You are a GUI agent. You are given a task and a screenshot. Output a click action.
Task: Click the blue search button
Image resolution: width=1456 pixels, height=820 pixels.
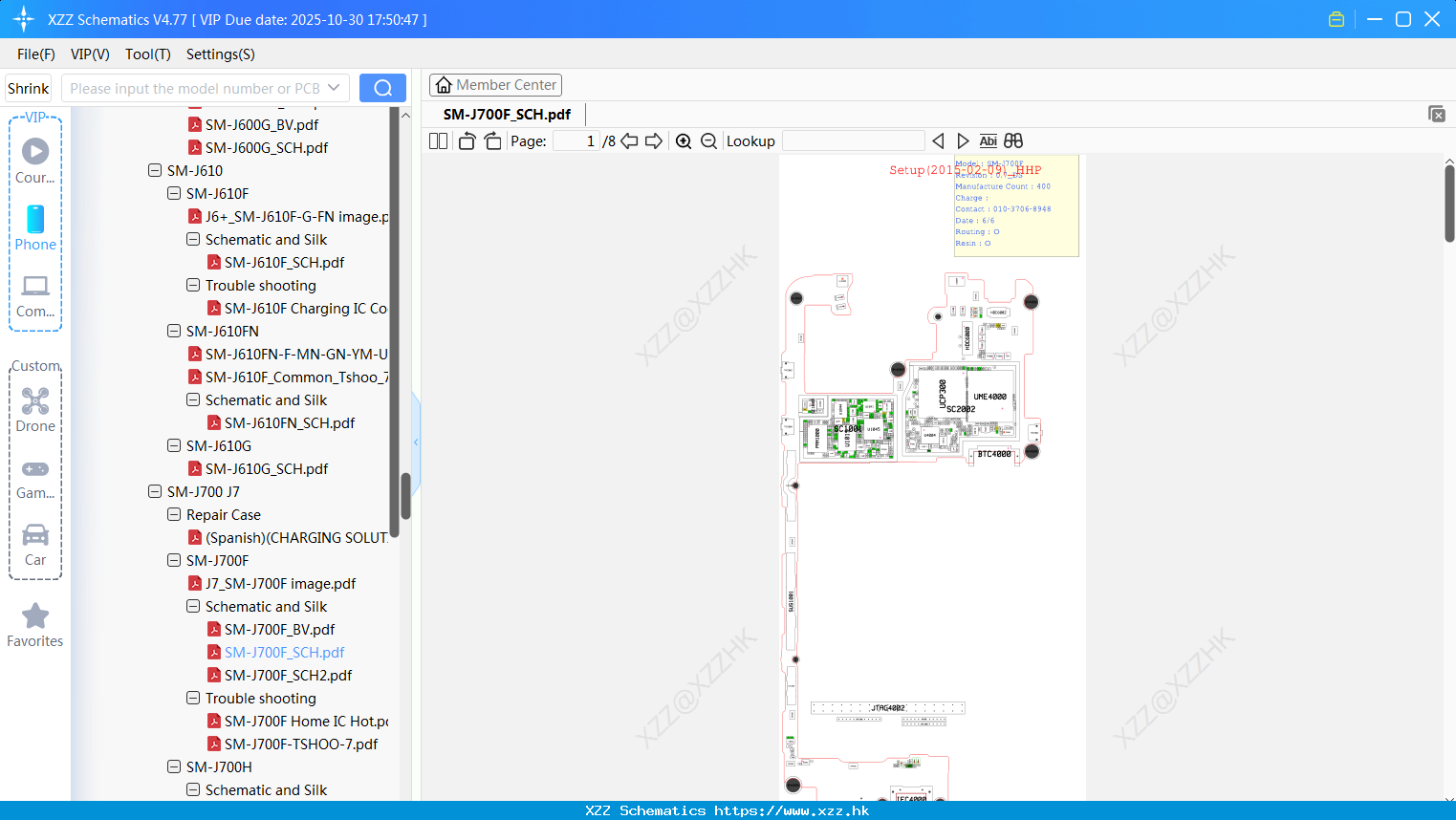382,88
